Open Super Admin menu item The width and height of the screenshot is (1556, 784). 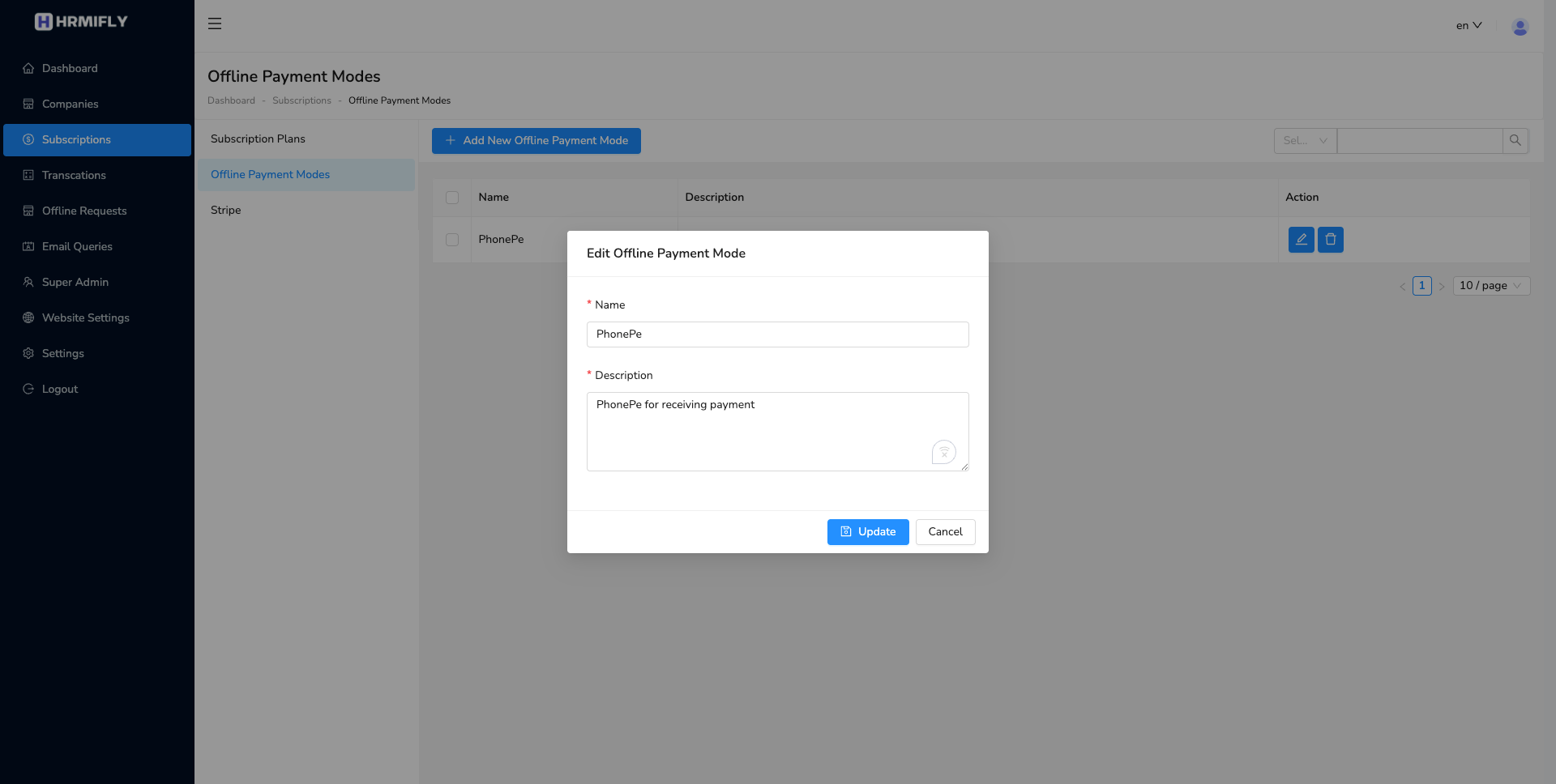97,282
